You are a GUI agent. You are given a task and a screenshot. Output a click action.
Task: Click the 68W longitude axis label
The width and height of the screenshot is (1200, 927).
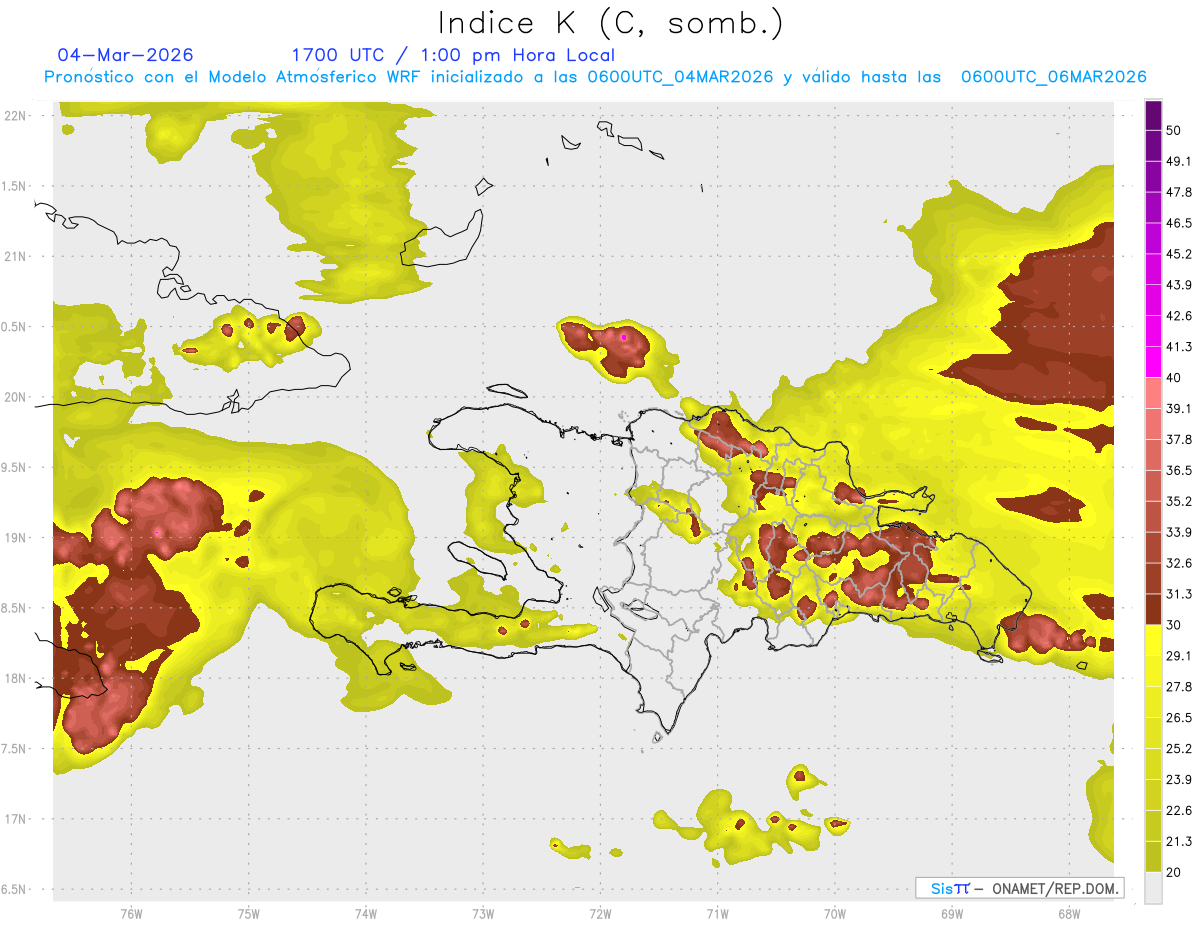coord(1068,913)
